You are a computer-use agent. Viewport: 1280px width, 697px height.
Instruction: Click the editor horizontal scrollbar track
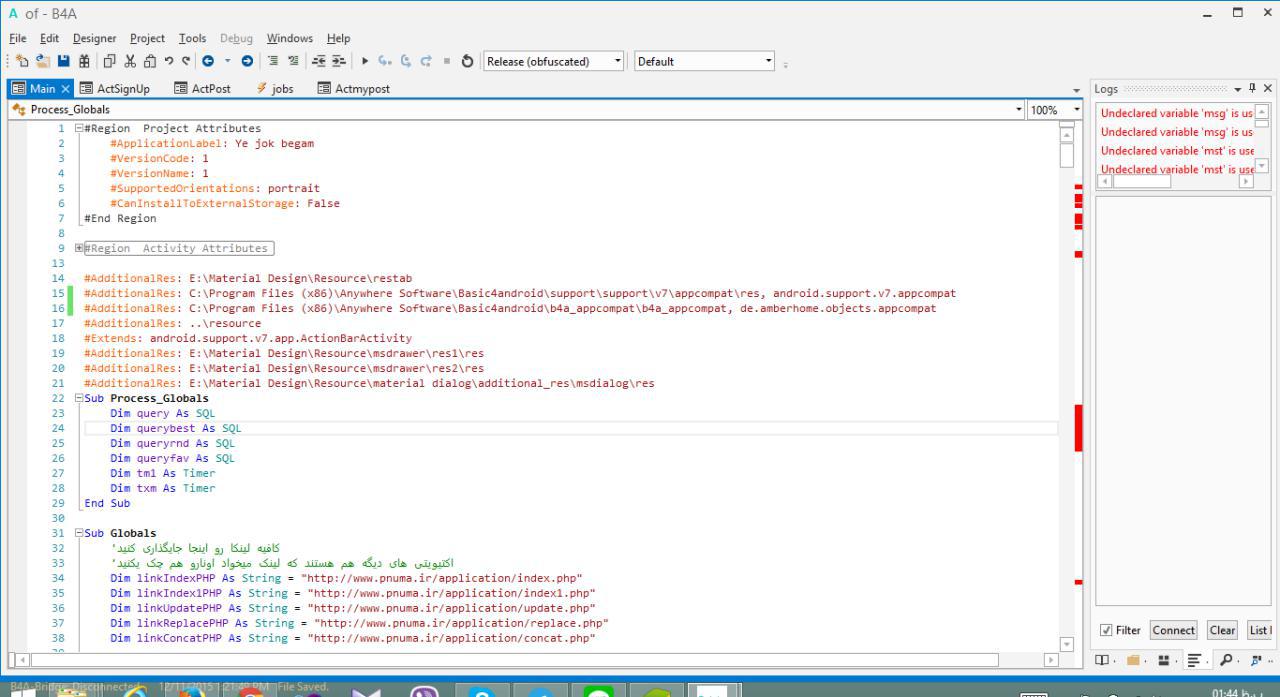click(x=500, y=660)
